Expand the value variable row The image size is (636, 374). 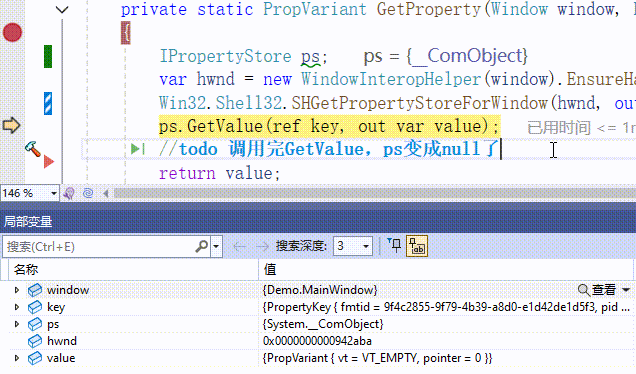coord(17,358)
